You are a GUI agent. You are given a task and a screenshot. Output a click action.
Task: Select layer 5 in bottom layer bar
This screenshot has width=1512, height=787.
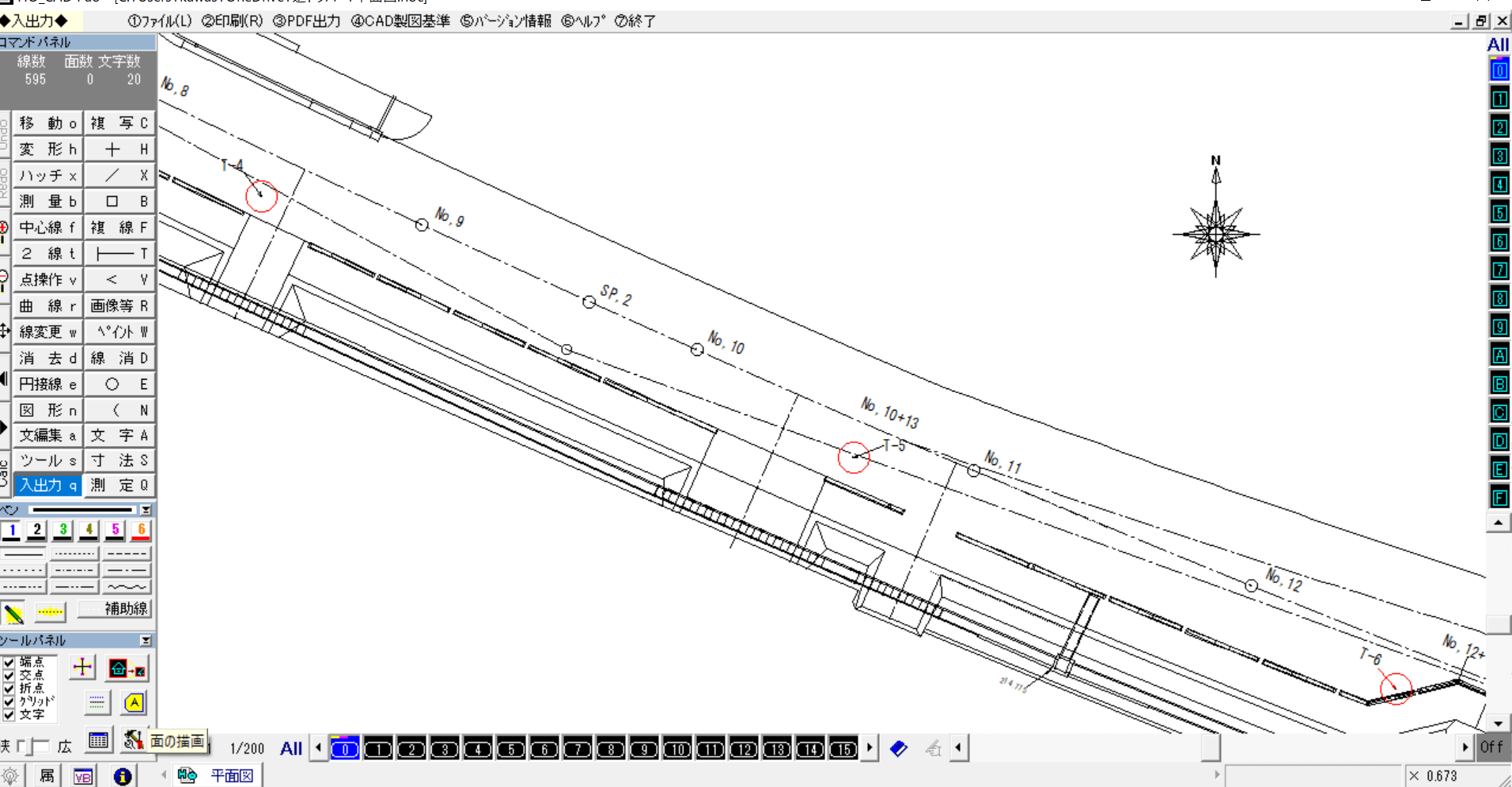click(x=511, y=749)
